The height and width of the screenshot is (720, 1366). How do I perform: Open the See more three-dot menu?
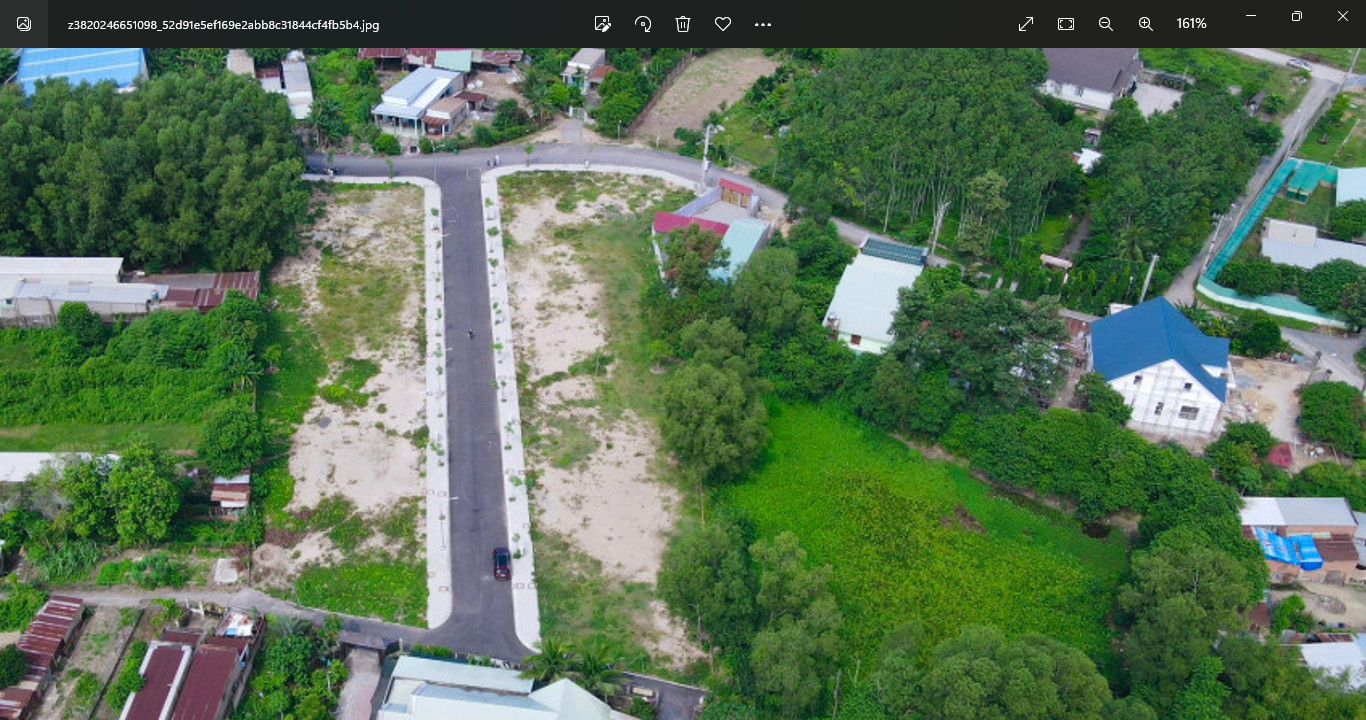click(x=763, y=24)
